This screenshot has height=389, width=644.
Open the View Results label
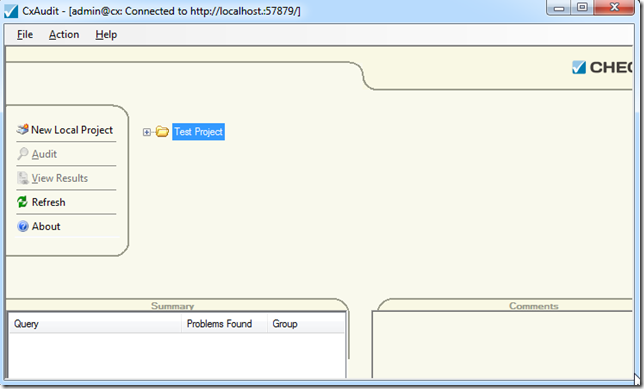click(x=60, y=178)
